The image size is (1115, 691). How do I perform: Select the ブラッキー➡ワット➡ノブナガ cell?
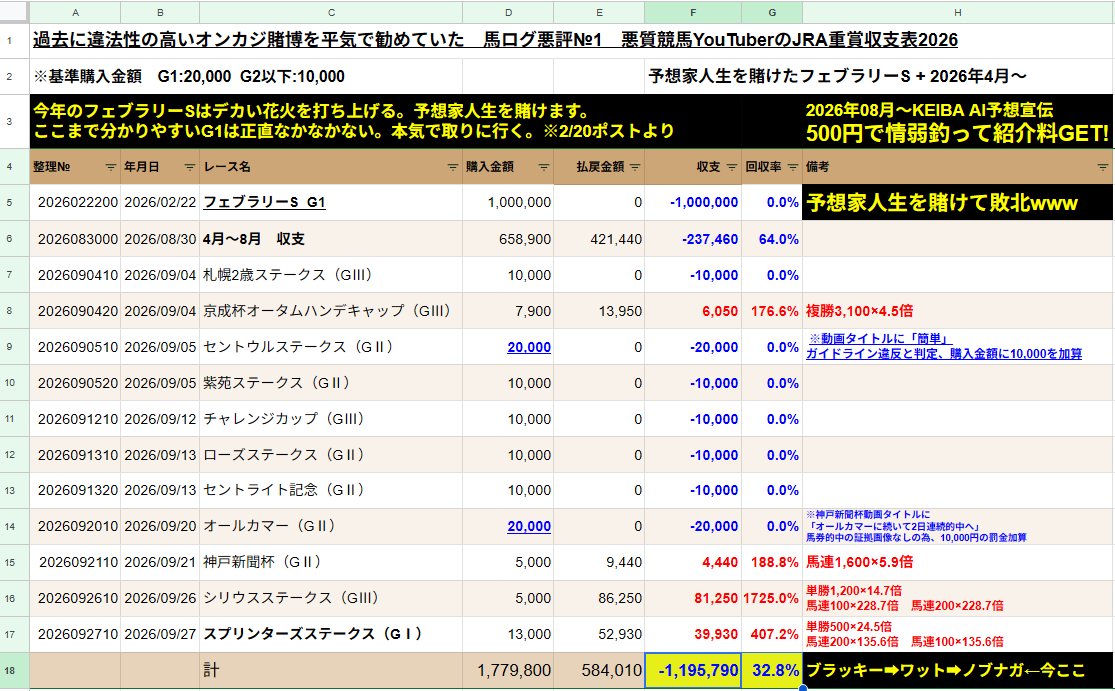click(x=957, y=670)
